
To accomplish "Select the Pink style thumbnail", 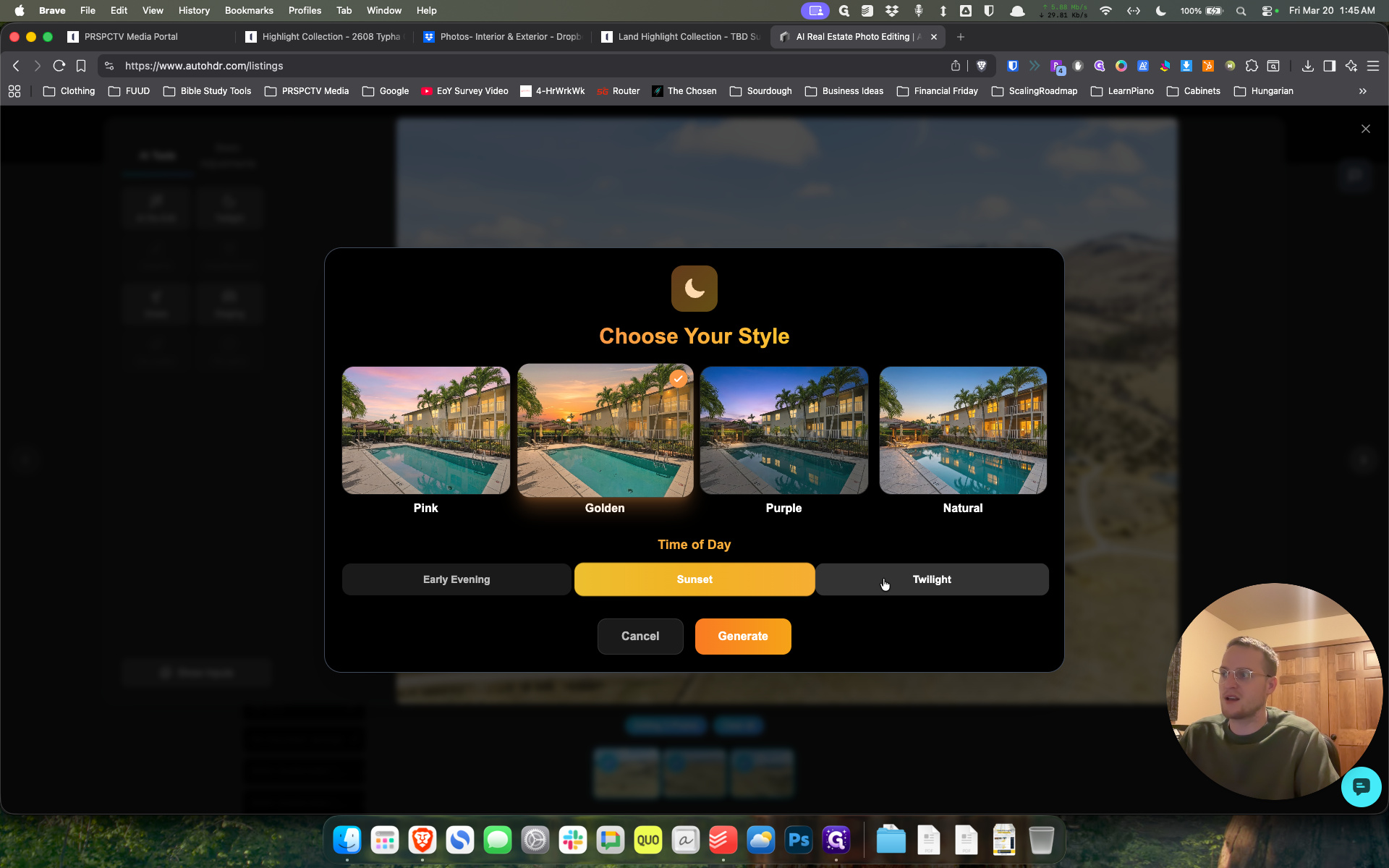I will pos(425,430).
